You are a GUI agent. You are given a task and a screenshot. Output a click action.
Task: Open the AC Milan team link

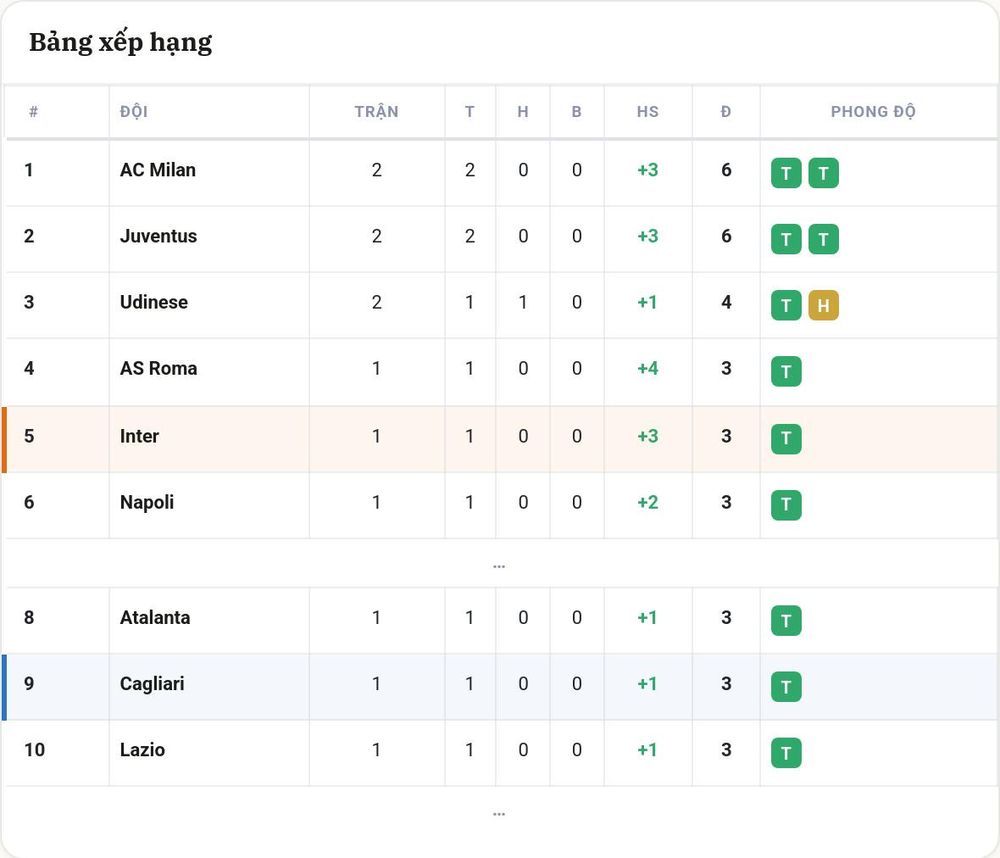158,170
